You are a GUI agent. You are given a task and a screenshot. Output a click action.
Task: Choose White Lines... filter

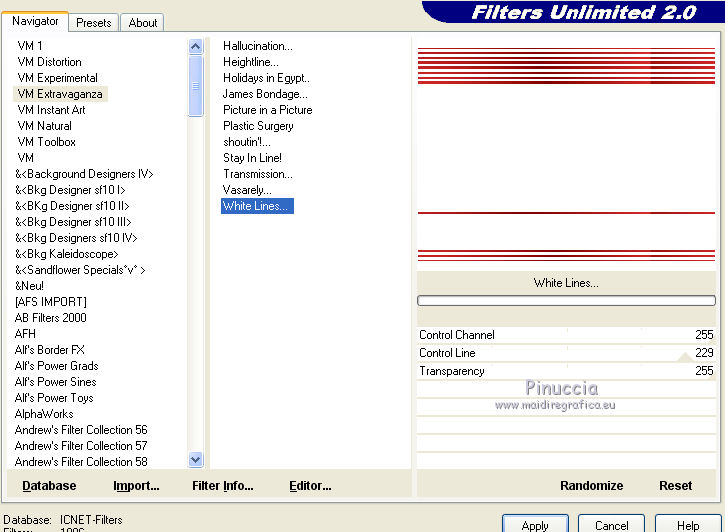tap(257, 206)
